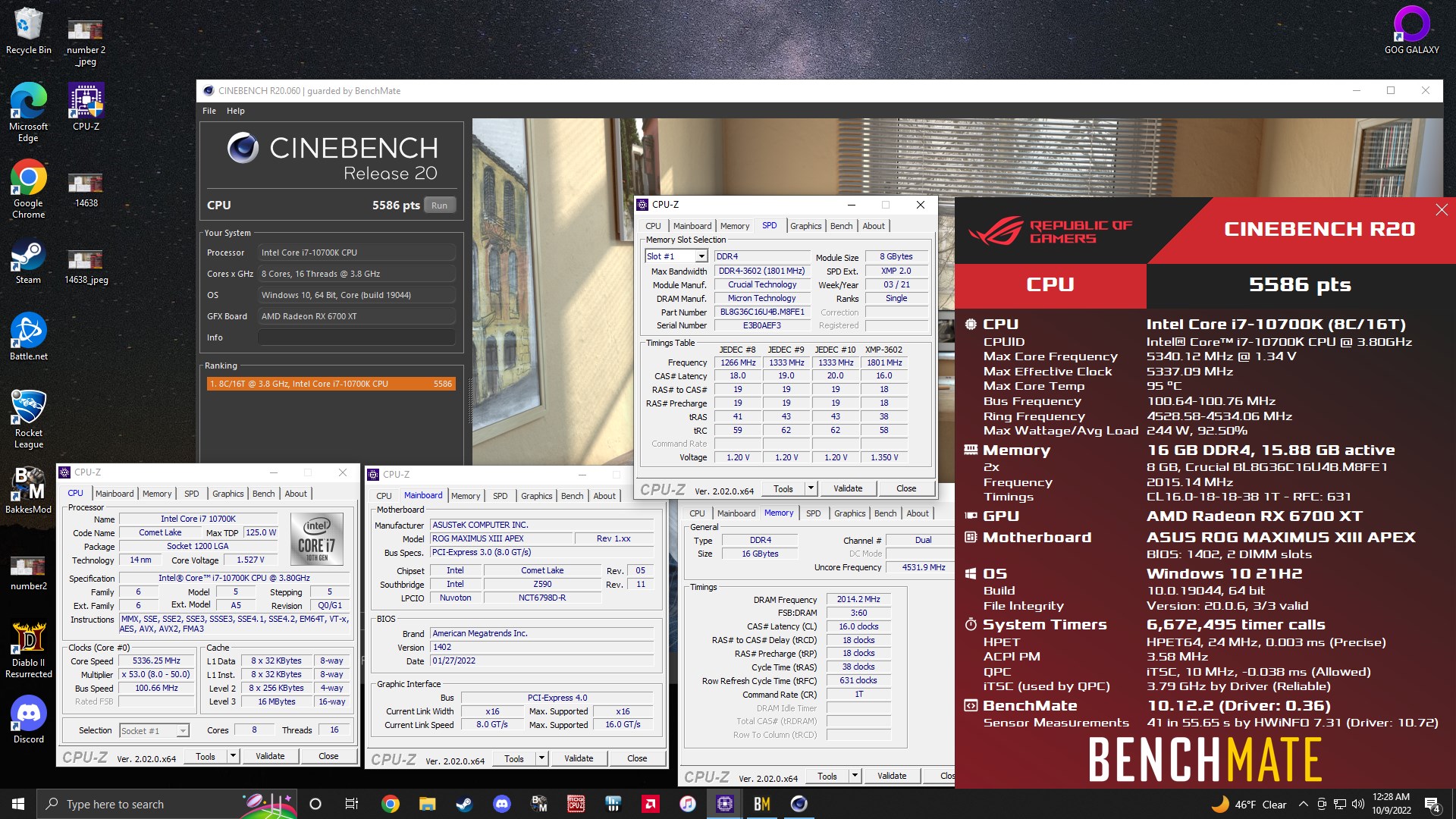Image resolution: width=1456 pixels, height=819 pixels.
Task: Expand Tools arrow in CPU-Z SPD window
Action: [811, 488]
